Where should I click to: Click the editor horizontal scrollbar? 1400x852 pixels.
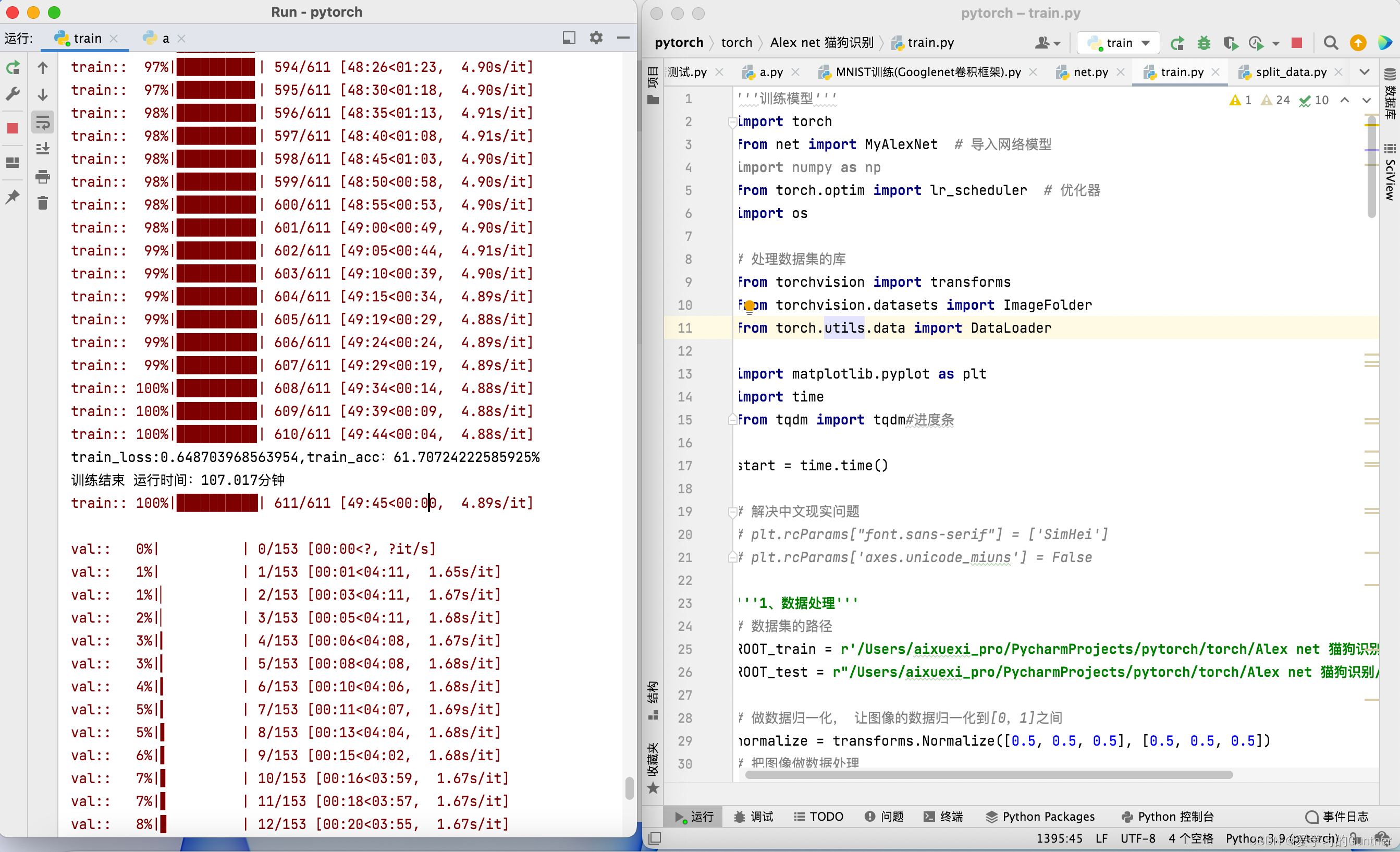click(989, 775)
